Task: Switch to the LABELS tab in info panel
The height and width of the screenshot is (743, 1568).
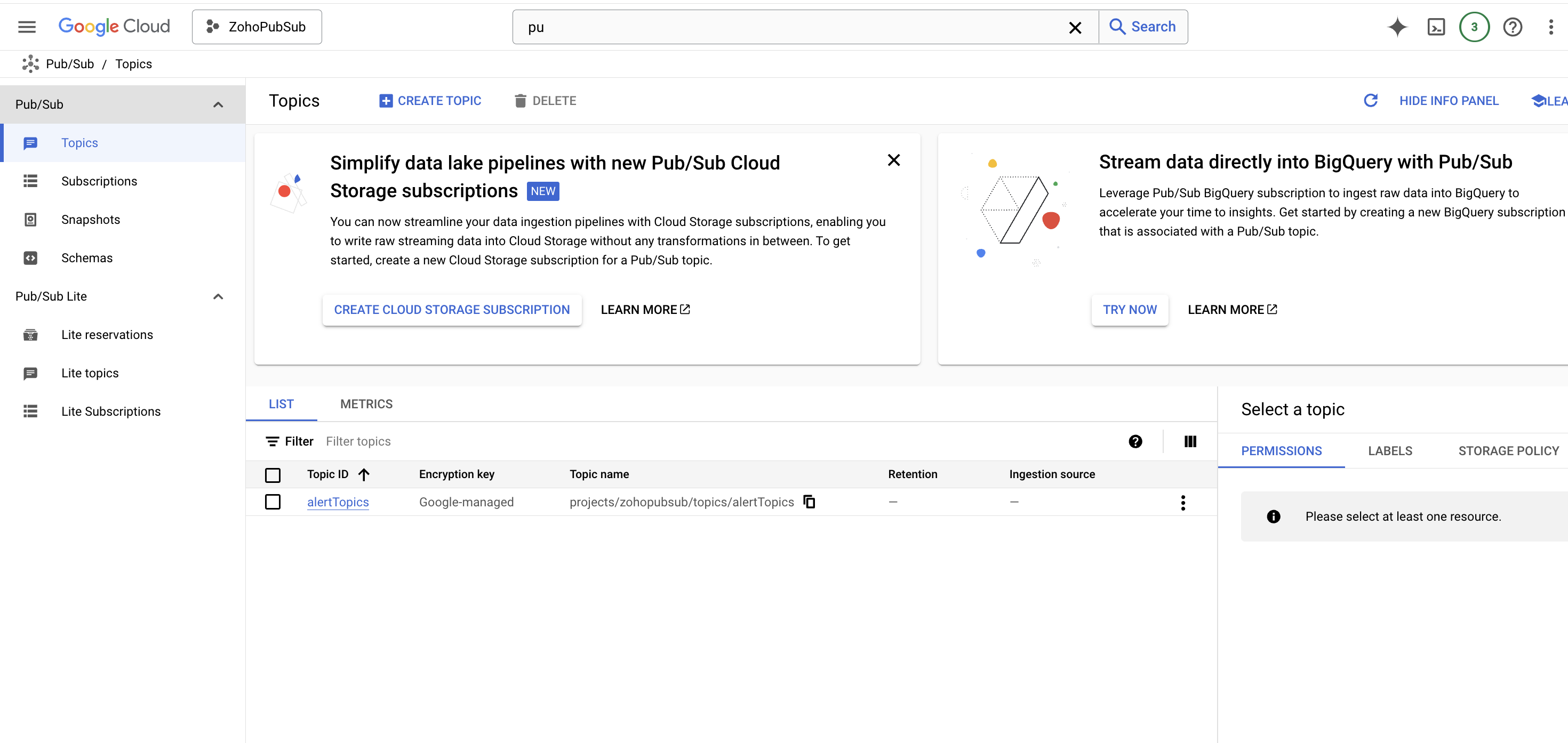Action: click(x=1390, y=450)
